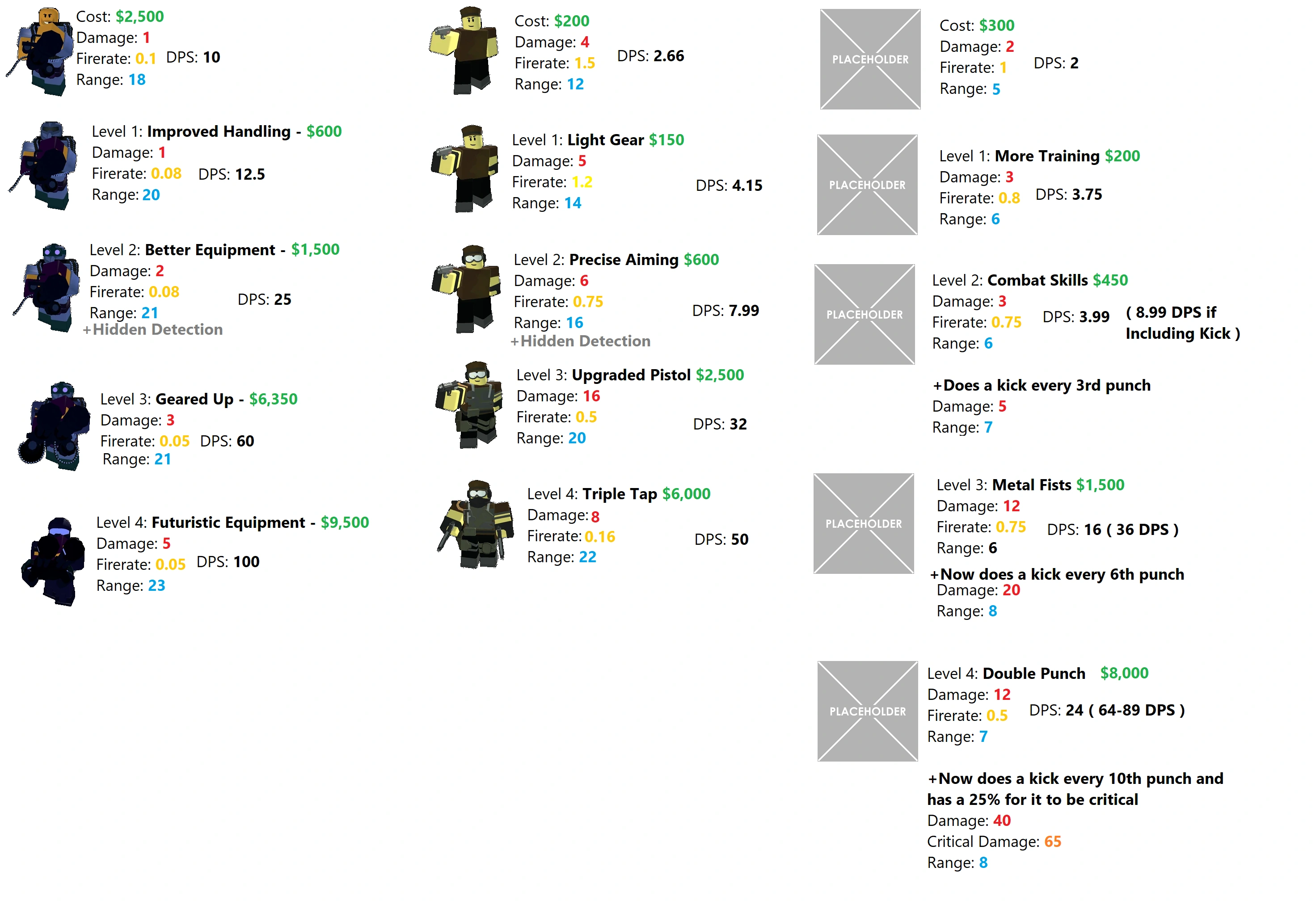The height and width of the screenshot is (901, 1316).
Task: Click the placeholder image beside Cost $300
Action: pos(870,59)
